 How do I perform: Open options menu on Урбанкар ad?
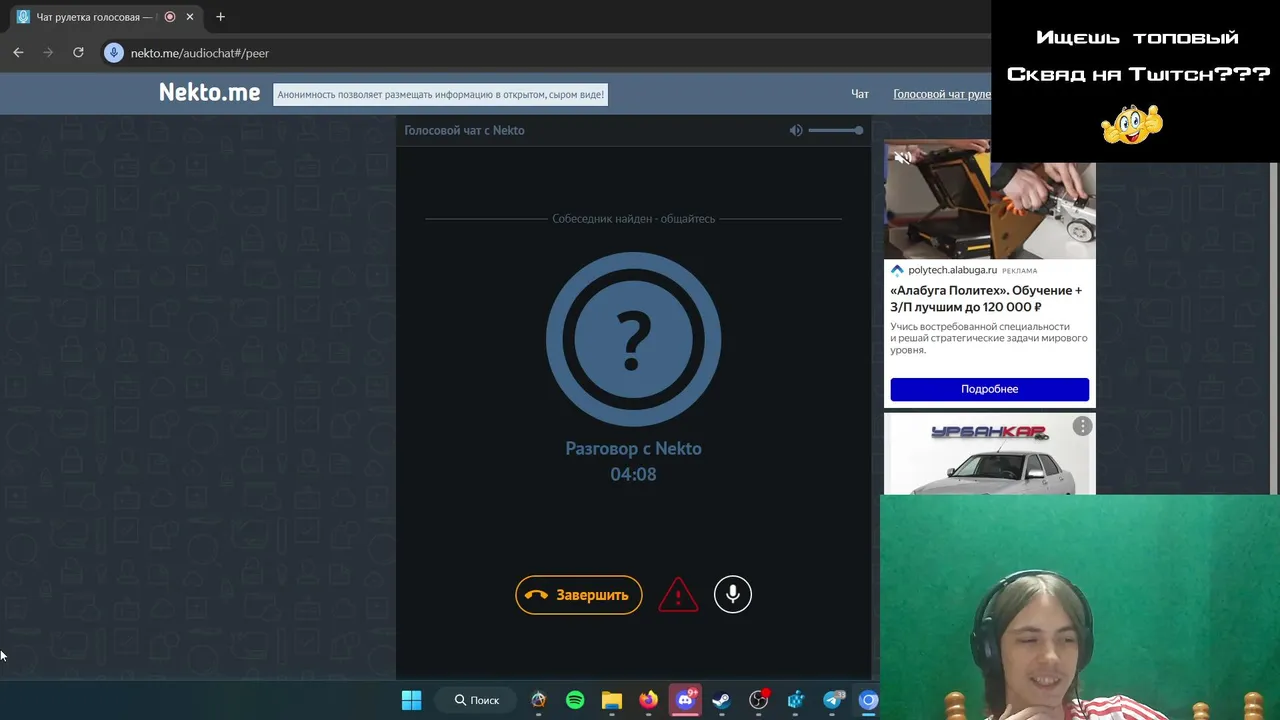1082,427
